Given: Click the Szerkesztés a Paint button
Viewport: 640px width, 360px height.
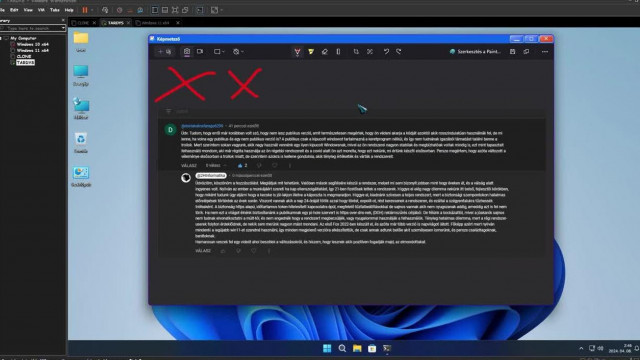Looking at the screenshot, I should (475, 52).
